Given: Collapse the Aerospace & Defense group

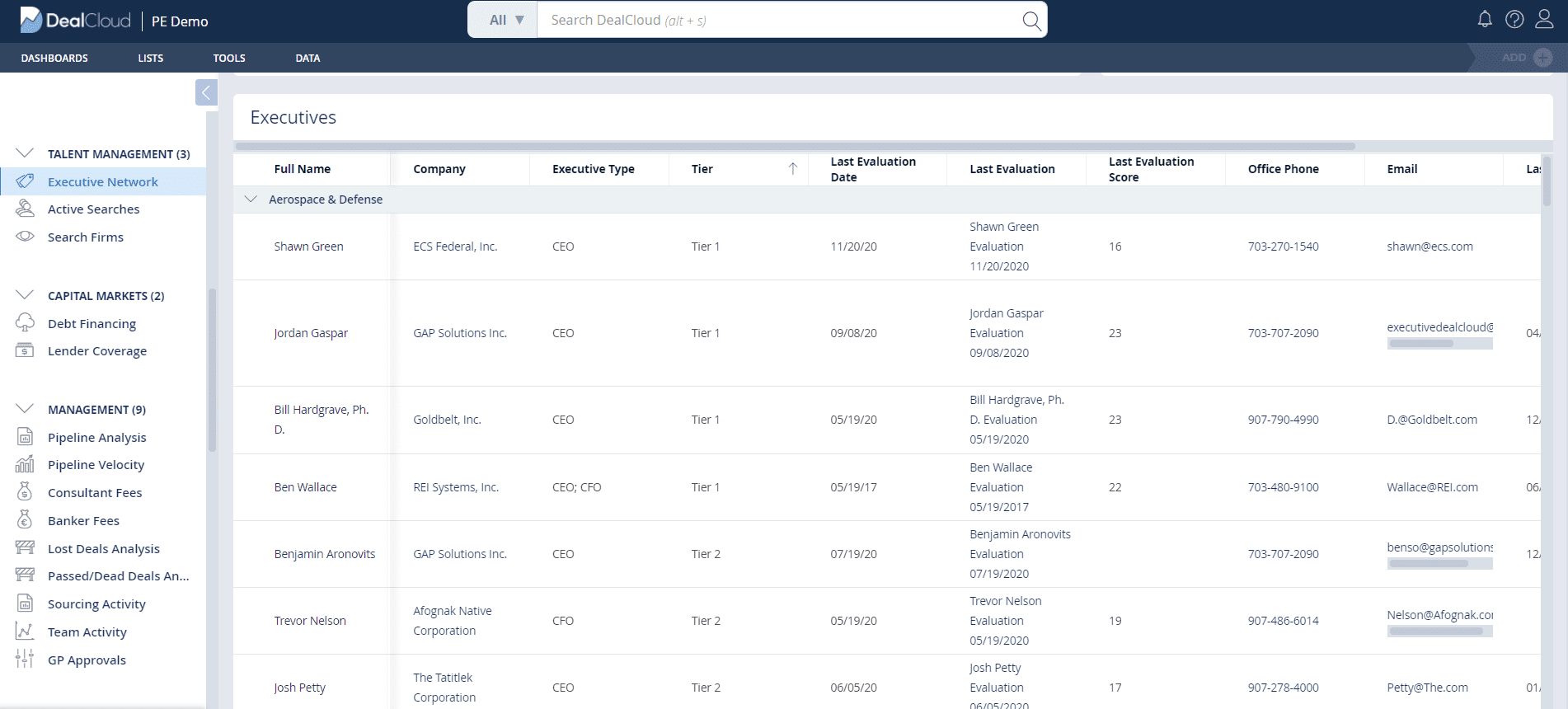Looking at the screenshot, I should [251, 200].
